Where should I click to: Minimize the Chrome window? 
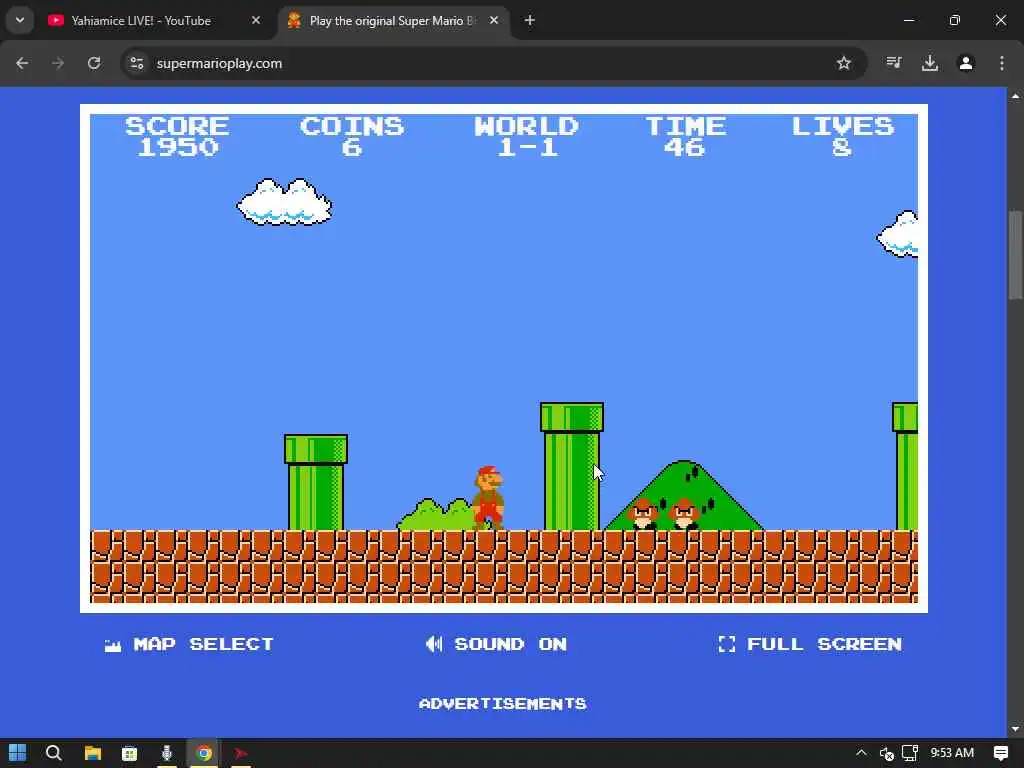point(908,20)
